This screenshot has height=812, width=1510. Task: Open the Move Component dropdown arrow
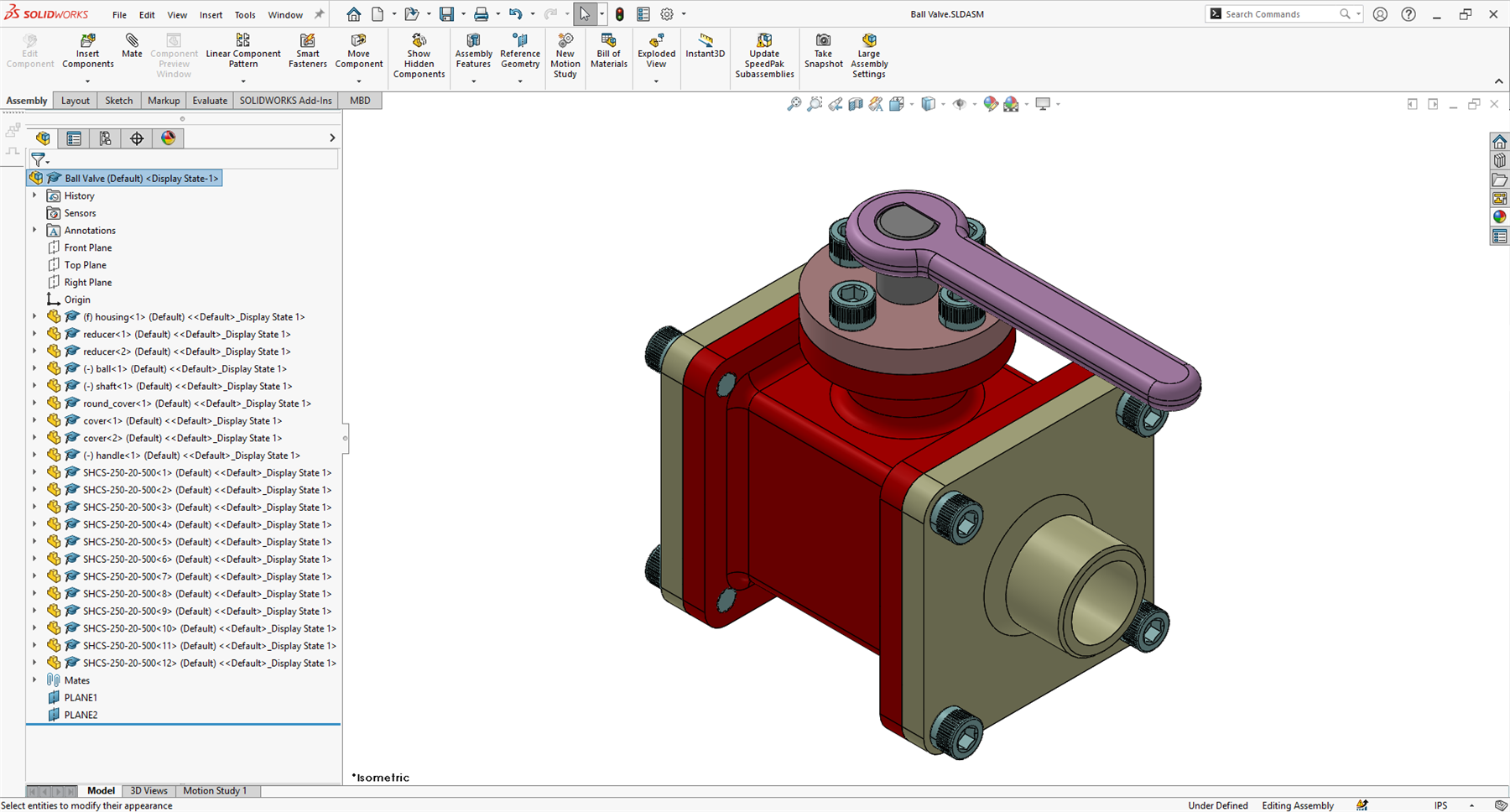358,81
